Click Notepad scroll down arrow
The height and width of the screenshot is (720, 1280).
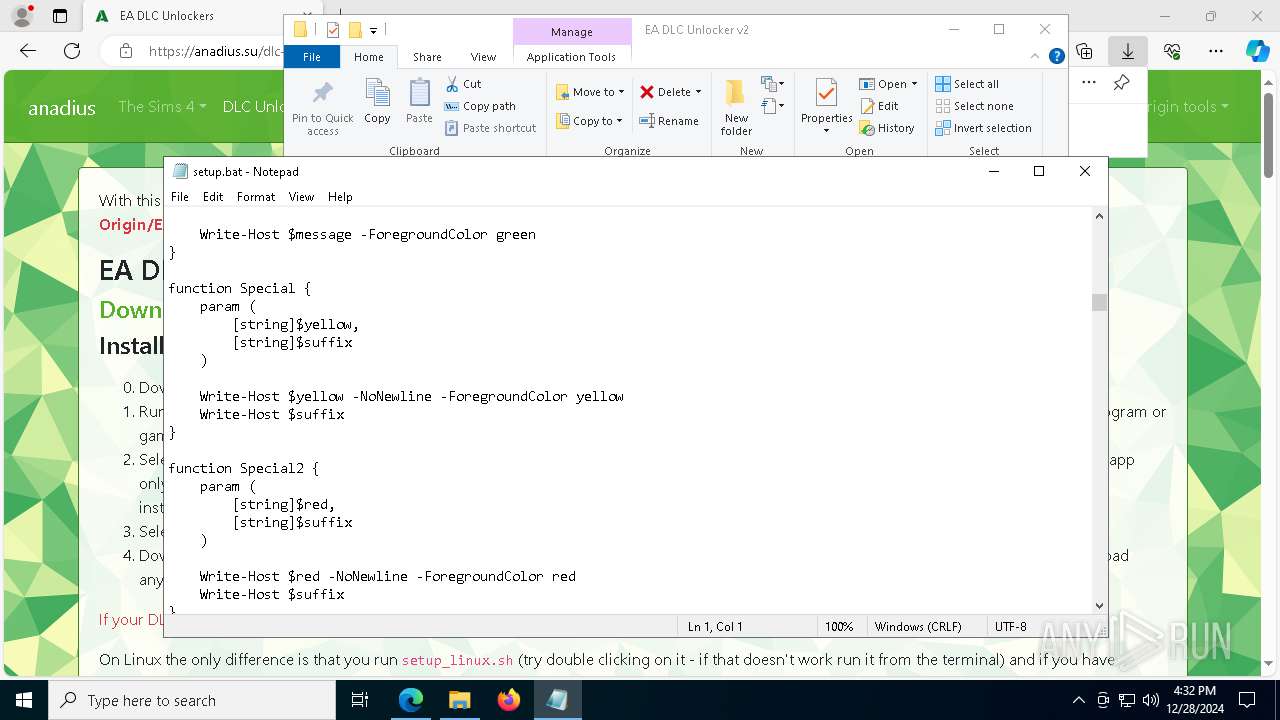point(1099,605)
